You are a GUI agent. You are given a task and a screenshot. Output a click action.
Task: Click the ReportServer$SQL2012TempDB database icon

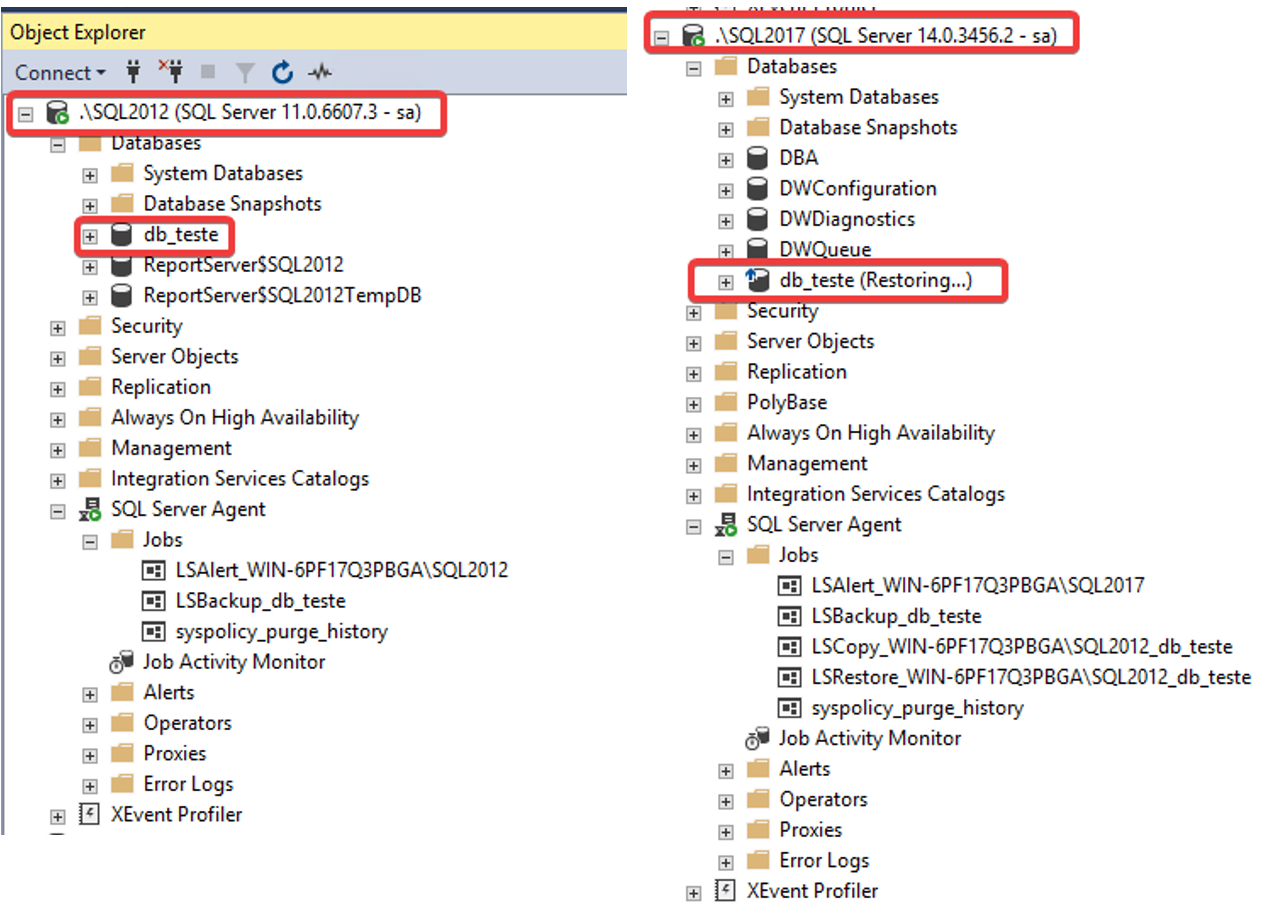click(x=121, y=296)
